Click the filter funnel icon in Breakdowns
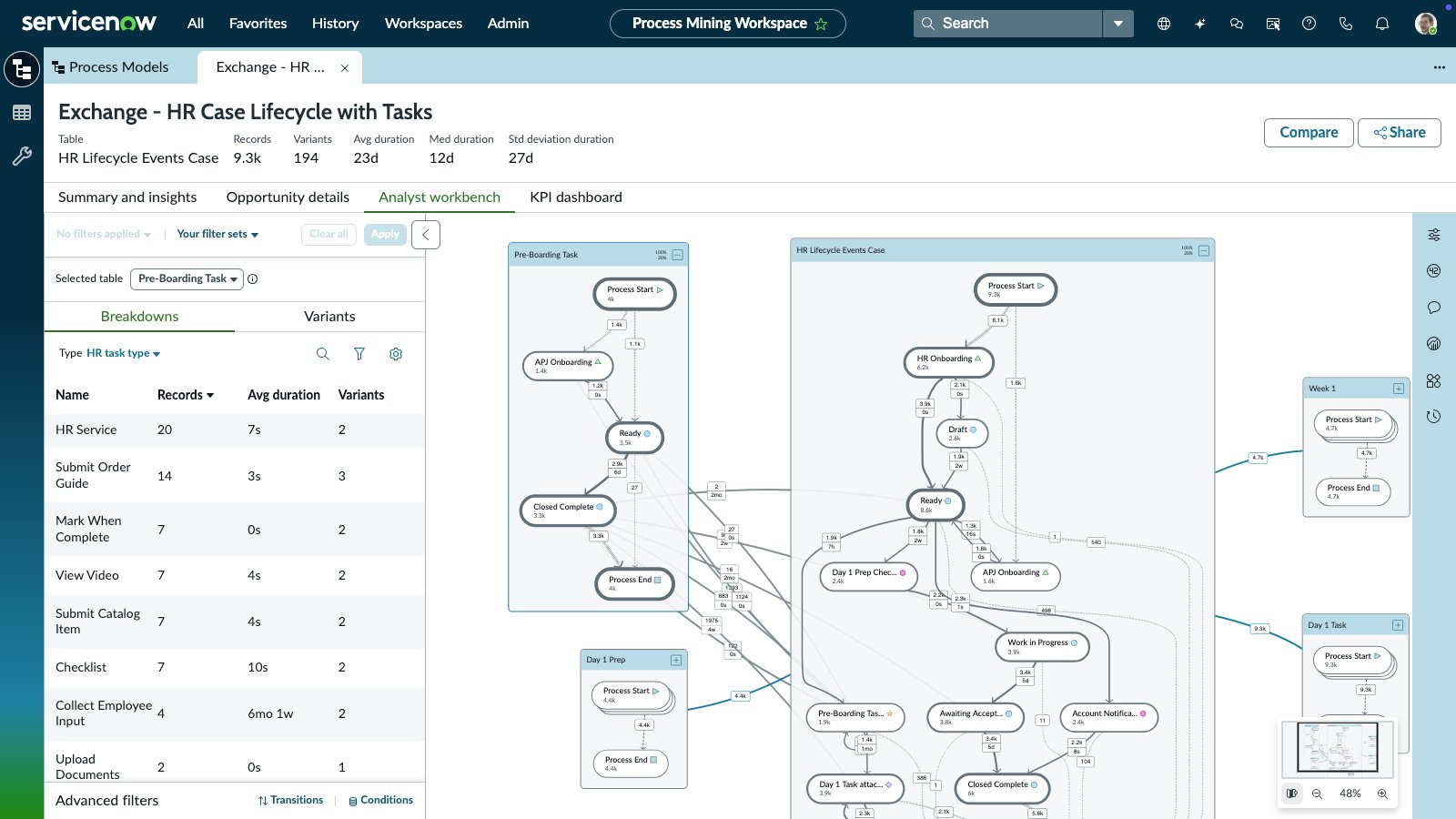 (359, 354)
